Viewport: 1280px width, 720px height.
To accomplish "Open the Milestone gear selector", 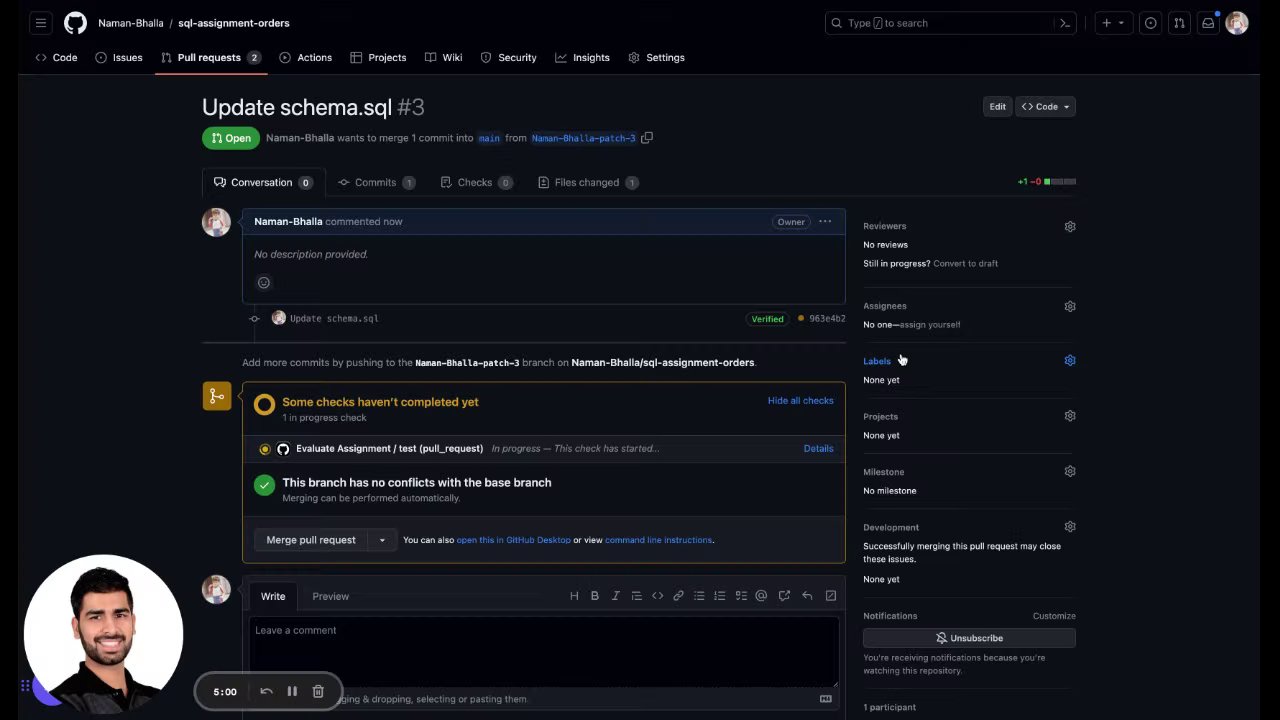I will tap(1070, 472).
